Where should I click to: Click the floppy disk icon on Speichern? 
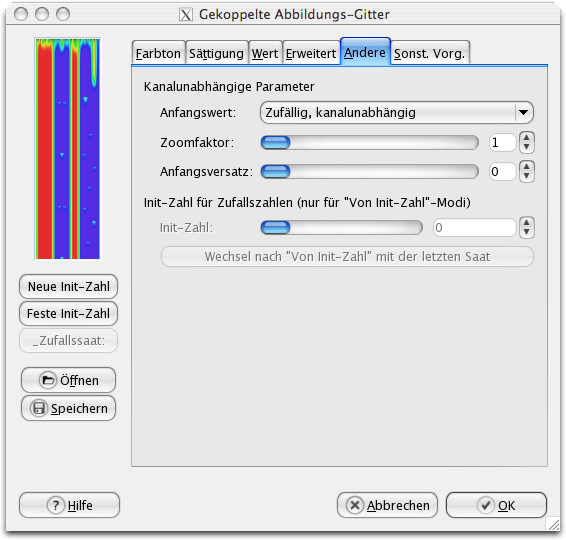pyautogui.click(x=39, y=408)
